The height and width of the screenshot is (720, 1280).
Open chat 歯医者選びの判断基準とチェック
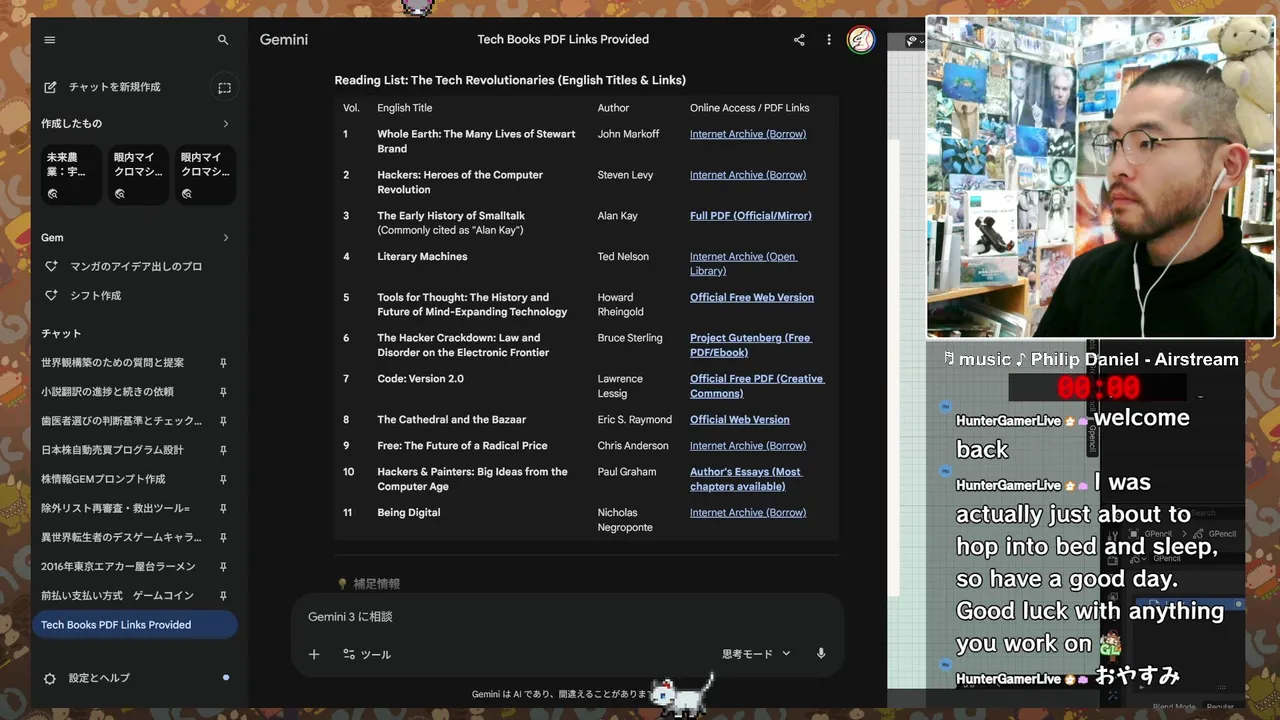tap(121, 421)
